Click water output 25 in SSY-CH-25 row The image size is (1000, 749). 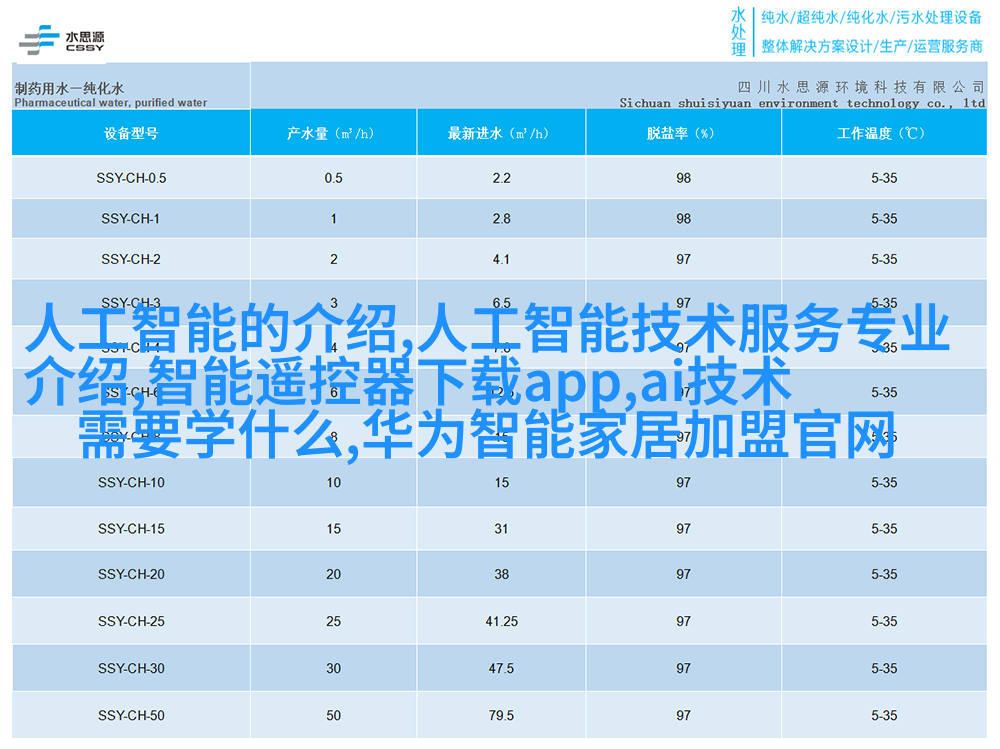coord(334,621)
